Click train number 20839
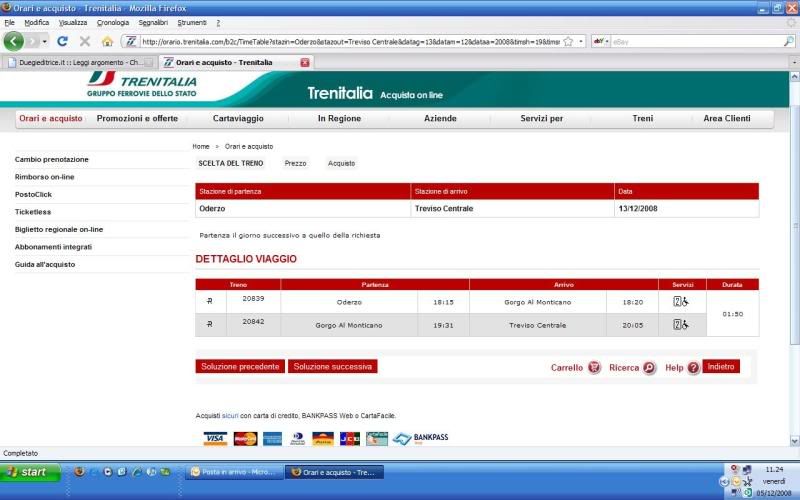This screenshot has width=800, height=500. point(253,298)
